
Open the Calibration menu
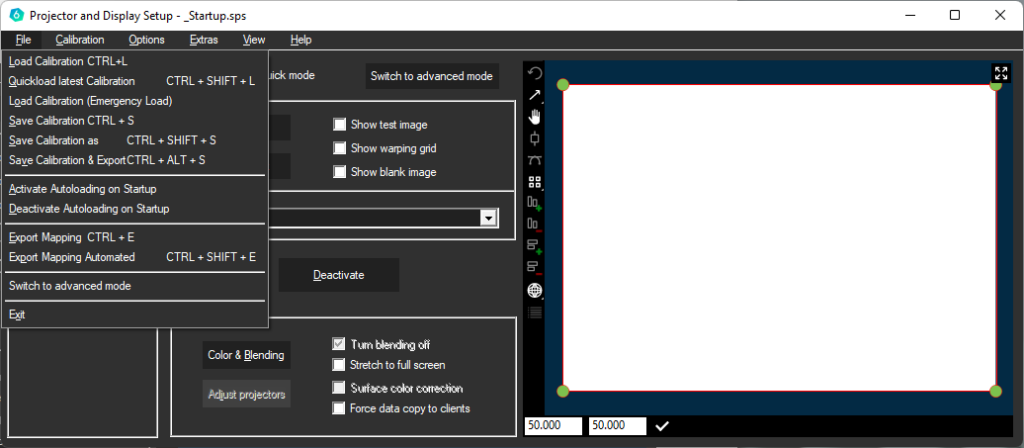click(x=80, y=40)
